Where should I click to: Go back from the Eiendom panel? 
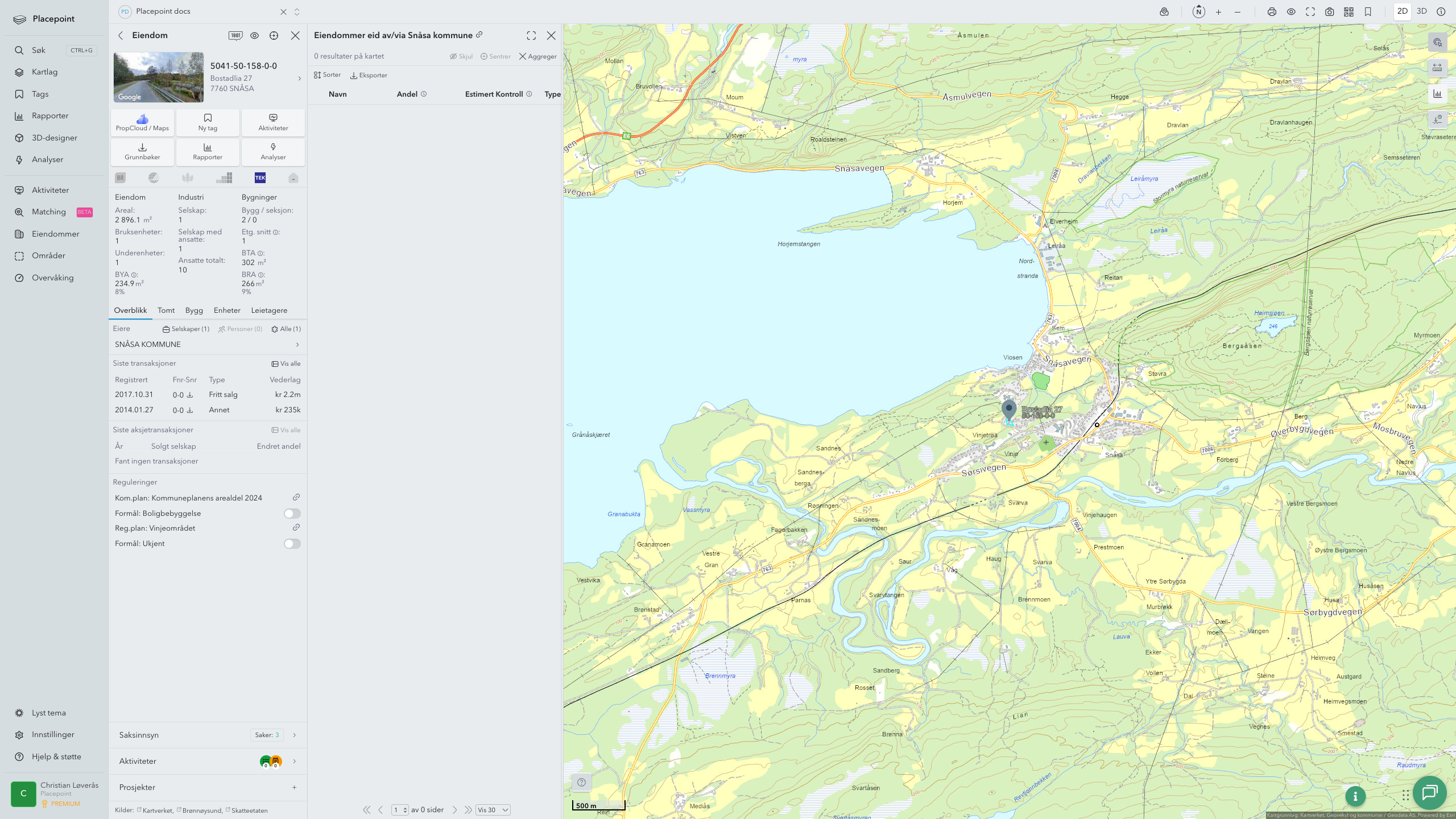(x=121, y=35)
